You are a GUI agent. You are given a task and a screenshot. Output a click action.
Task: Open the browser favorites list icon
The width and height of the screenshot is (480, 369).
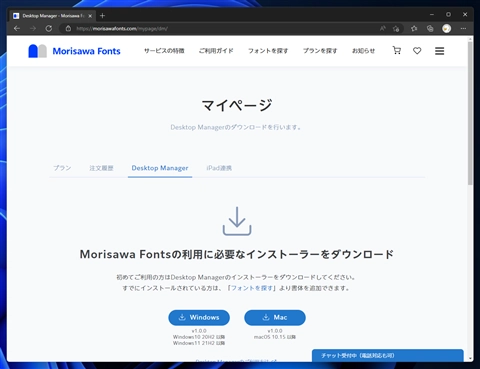[414, 29]
